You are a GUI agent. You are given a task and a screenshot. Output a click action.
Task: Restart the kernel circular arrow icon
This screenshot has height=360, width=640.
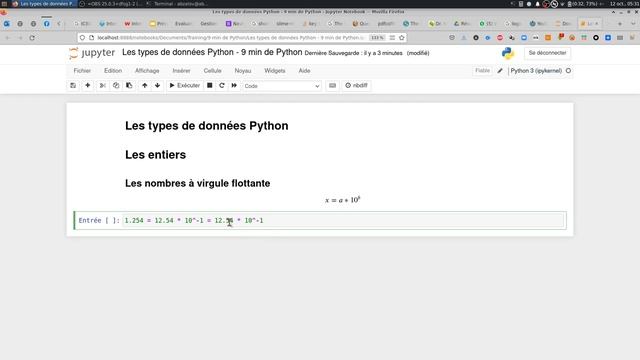(x=222, y=86)
